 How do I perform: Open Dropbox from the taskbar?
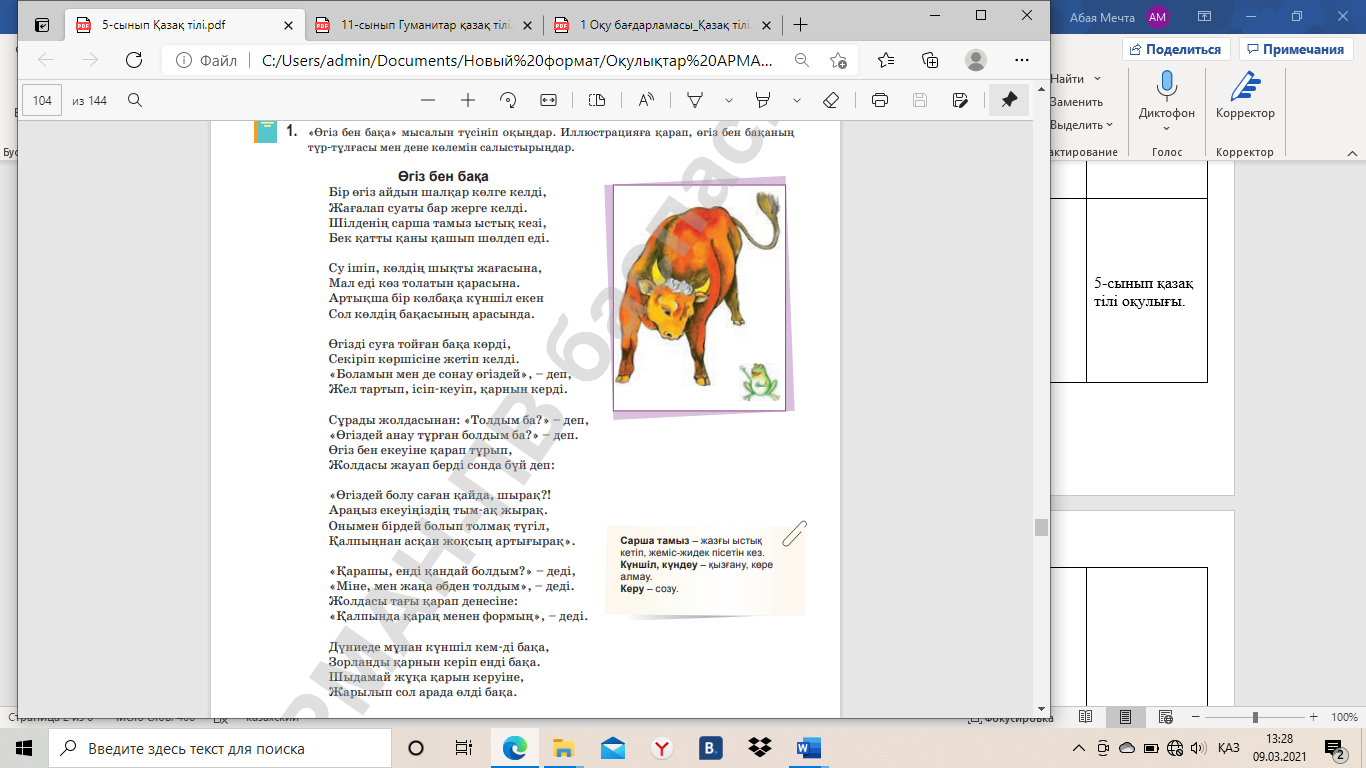point(760,748)
